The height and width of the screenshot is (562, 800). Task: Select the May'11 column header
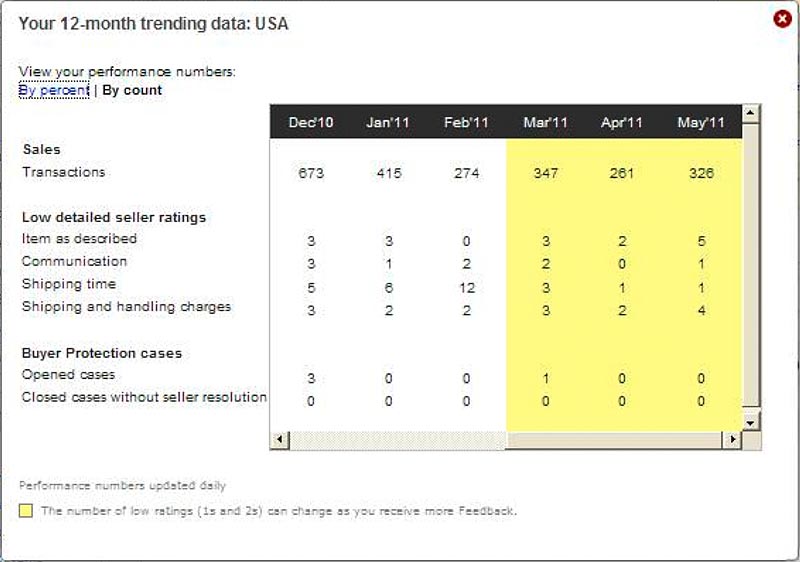[701, 122]
